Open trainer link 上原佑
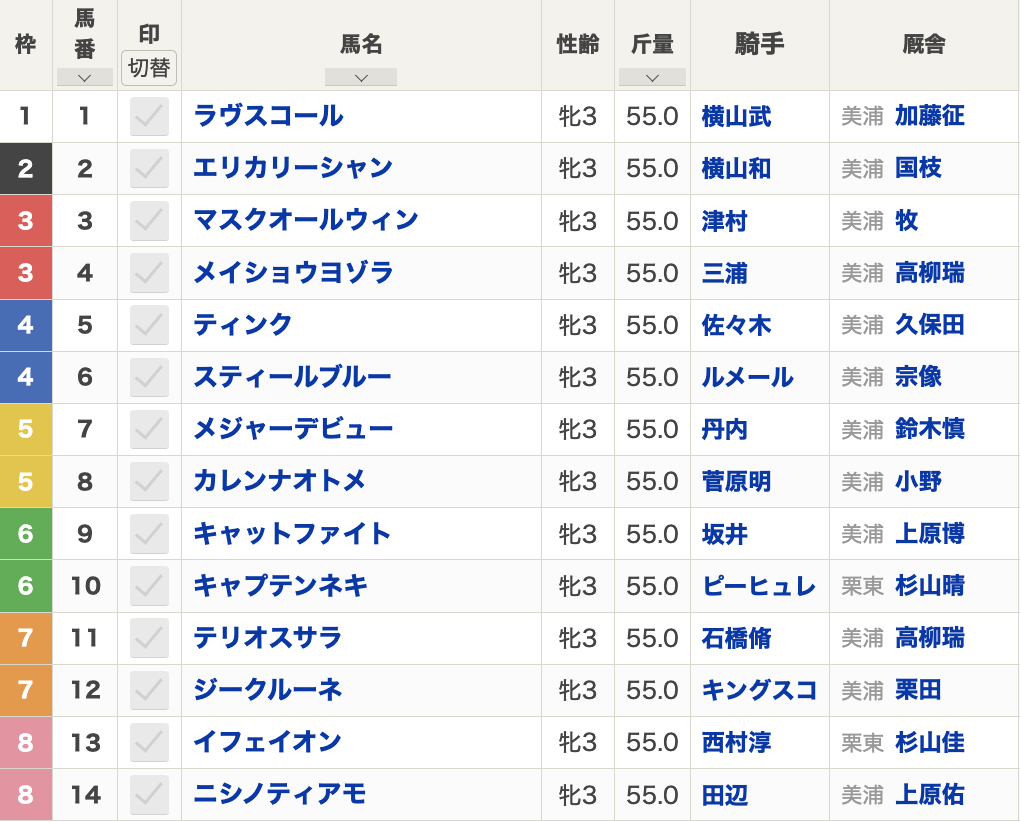This screenshot has width=1020, height=822. [930, 794]
